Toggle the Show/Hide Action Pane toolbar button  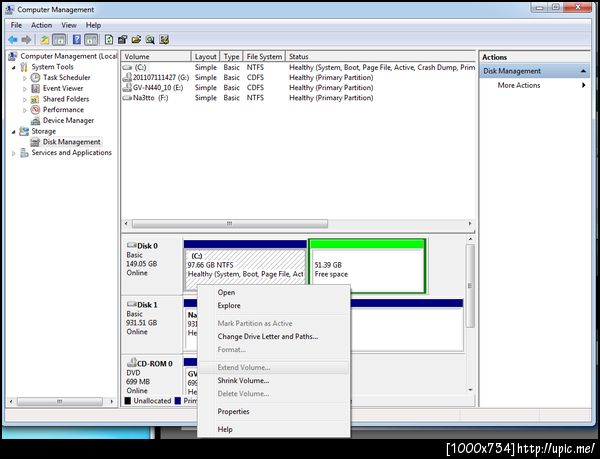pos(91,39)
